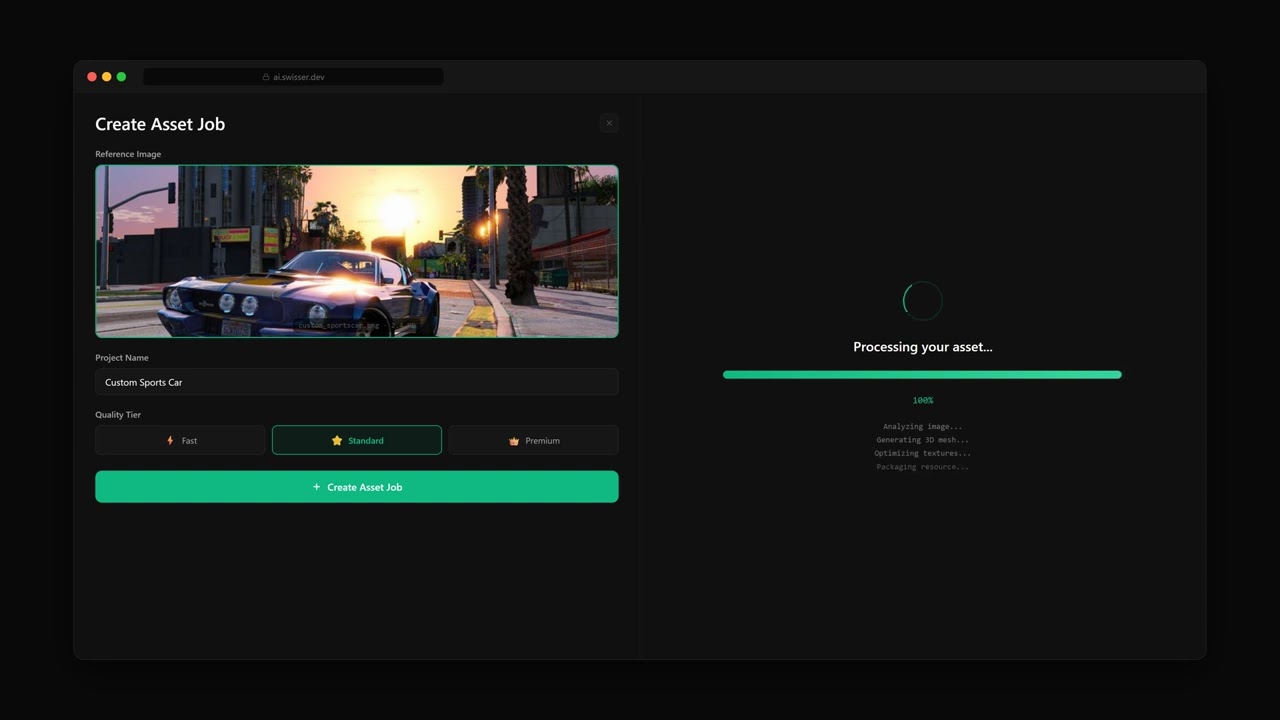
Task: Click the 'Optimizing textures...' status line
Action: pyautogui.click(x=922, y=454)
